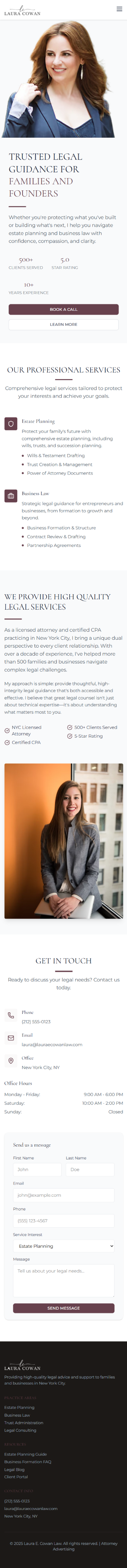127x1568 pixels.
Task: Open the Estate Planning Guide footer link
Action: [26, 1454]
